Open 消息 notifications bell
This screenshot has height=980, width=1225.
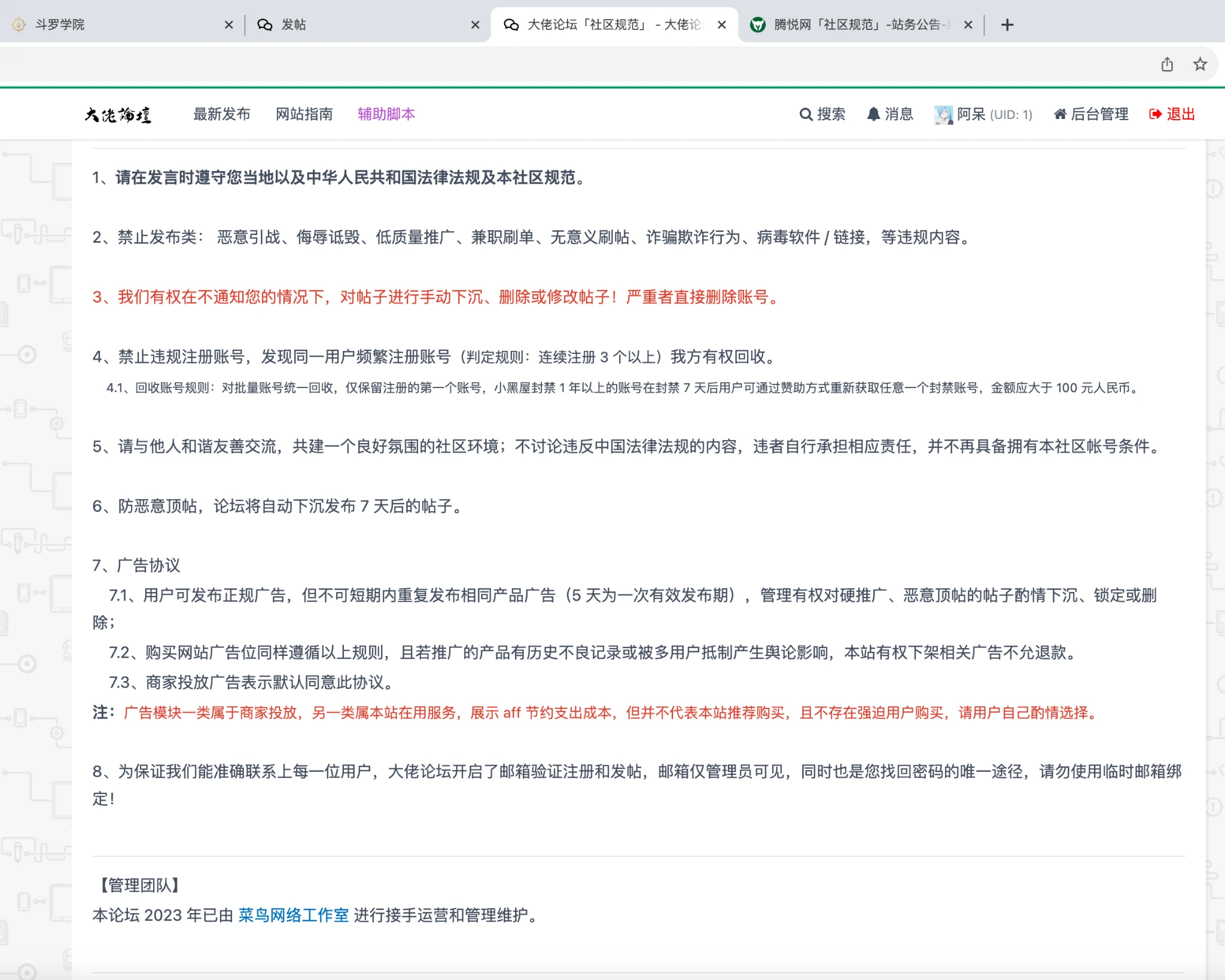[873, 114]
